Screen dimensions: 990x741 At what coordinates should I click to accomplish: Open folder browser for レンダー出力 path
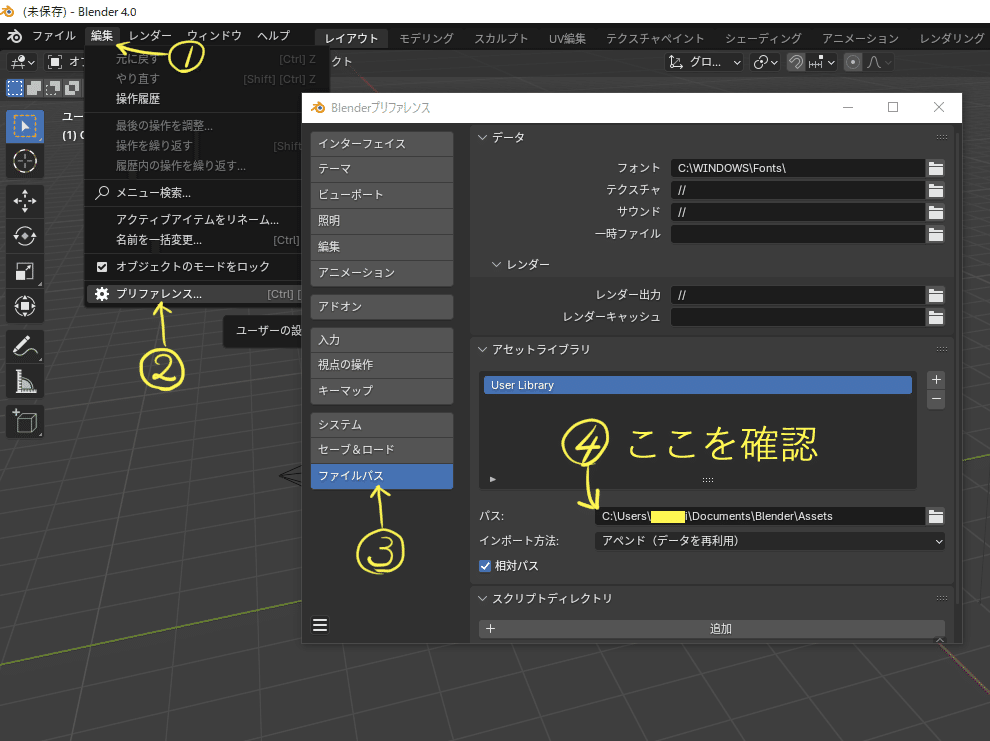pyautogui.click(x=936, y=295)
